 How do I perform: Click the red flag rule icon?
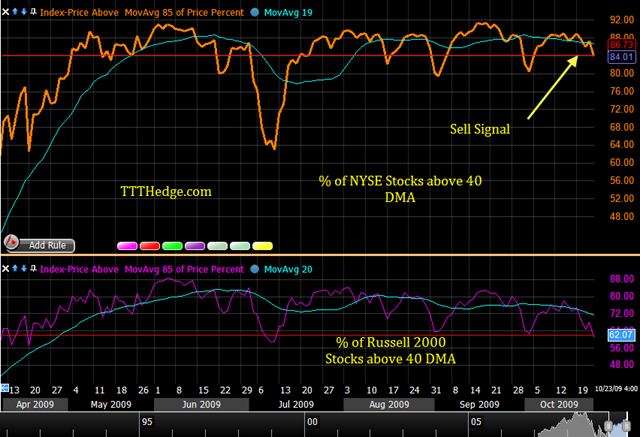(11, 242)
